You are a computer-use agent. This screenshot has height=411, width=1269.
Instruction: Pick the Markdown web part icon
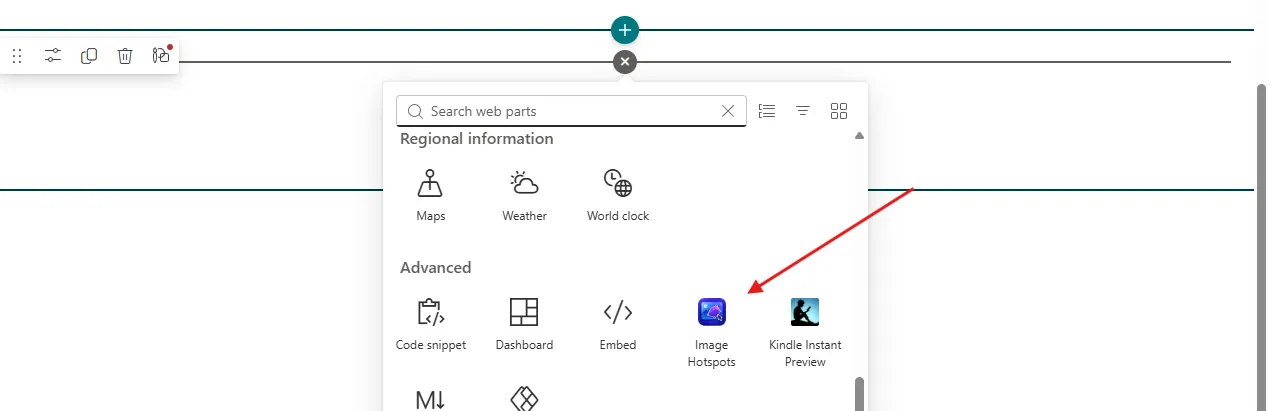[430, 400]
